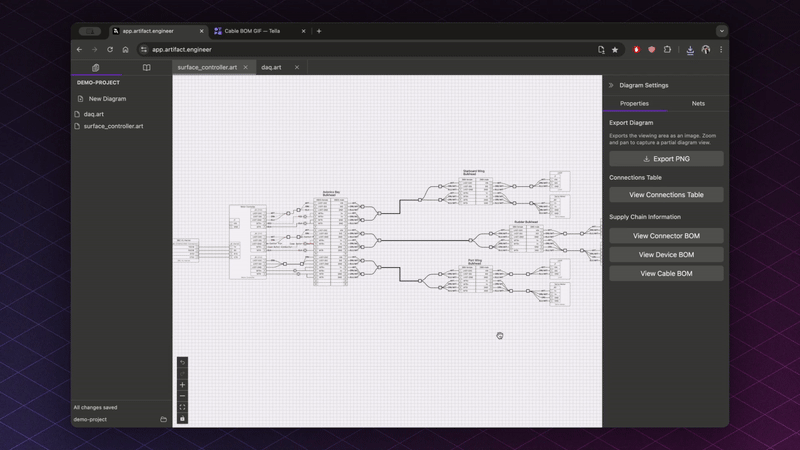Viewport: 800px width, 450px height.
Task: Switch to the Cable BOM GIF — Tella browser tab
Action: click(x=260, y=31)
